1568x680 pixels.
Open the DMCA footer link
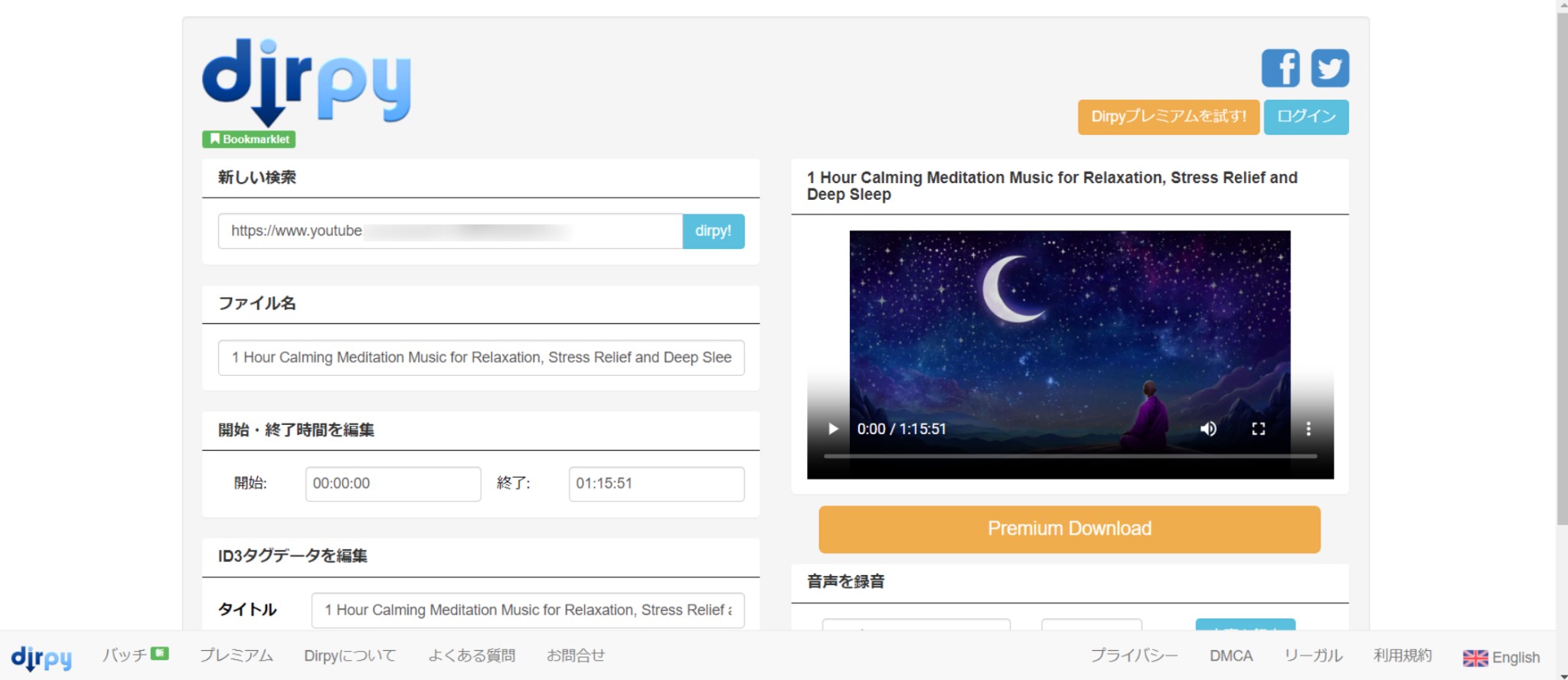(x=1231, y=656)
